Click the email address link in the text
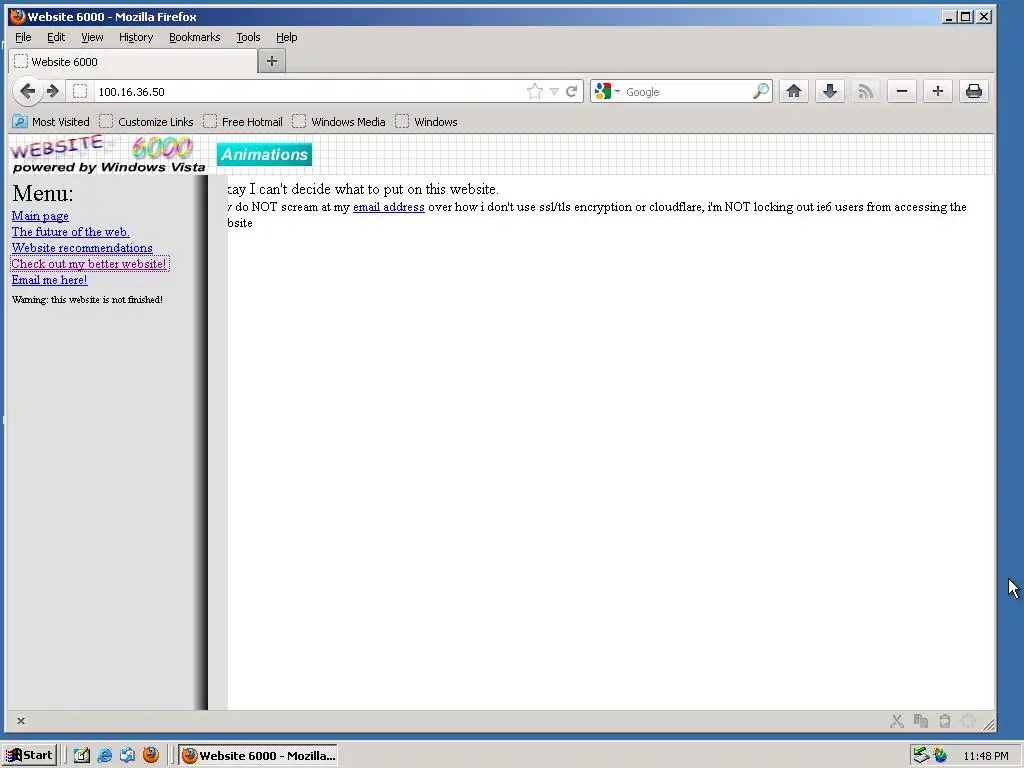The height and width of the screenshot is (768, 1024). 389,207
